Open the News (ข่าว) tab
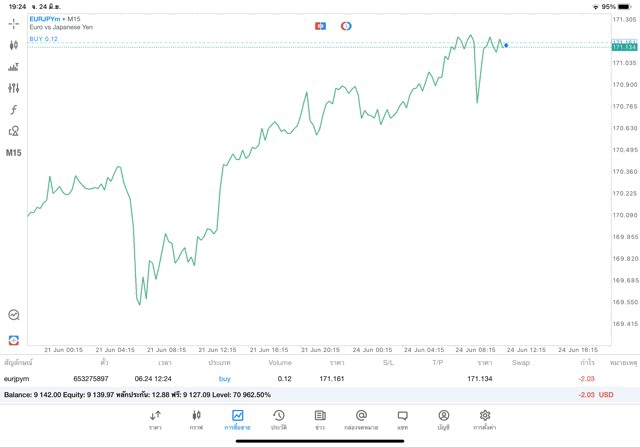Image resolution: width=640 pixels, height=447 pixels. click(x=320, y=419)
